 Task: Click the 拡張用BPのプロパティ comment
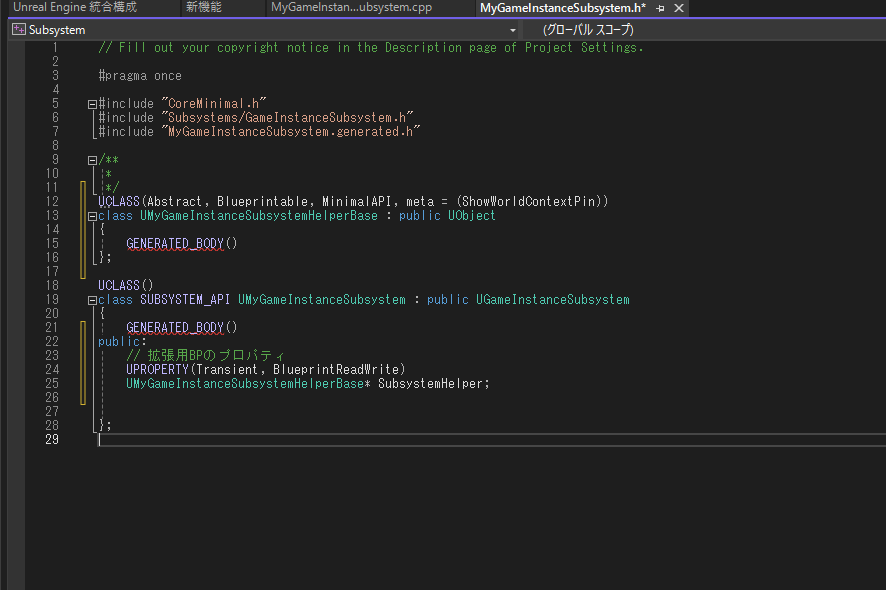pyautogui.click(x=206, y=355)
